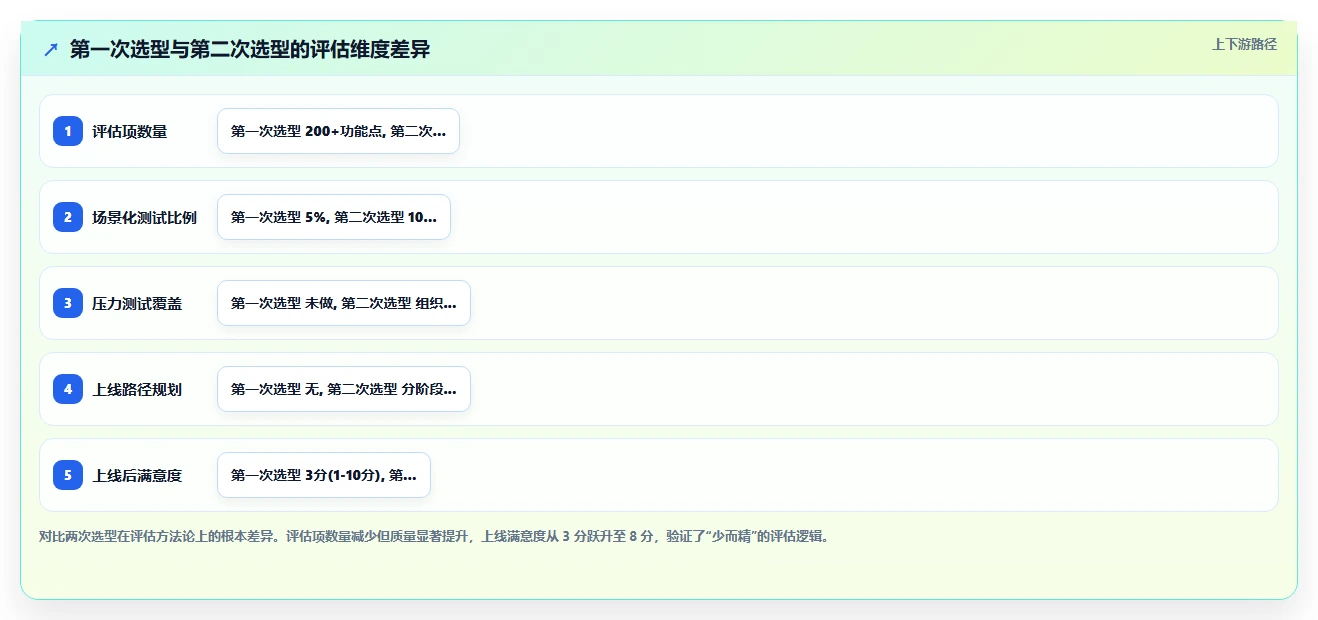Click the number 5 badge for 上线后满意度

coord(68,475)
